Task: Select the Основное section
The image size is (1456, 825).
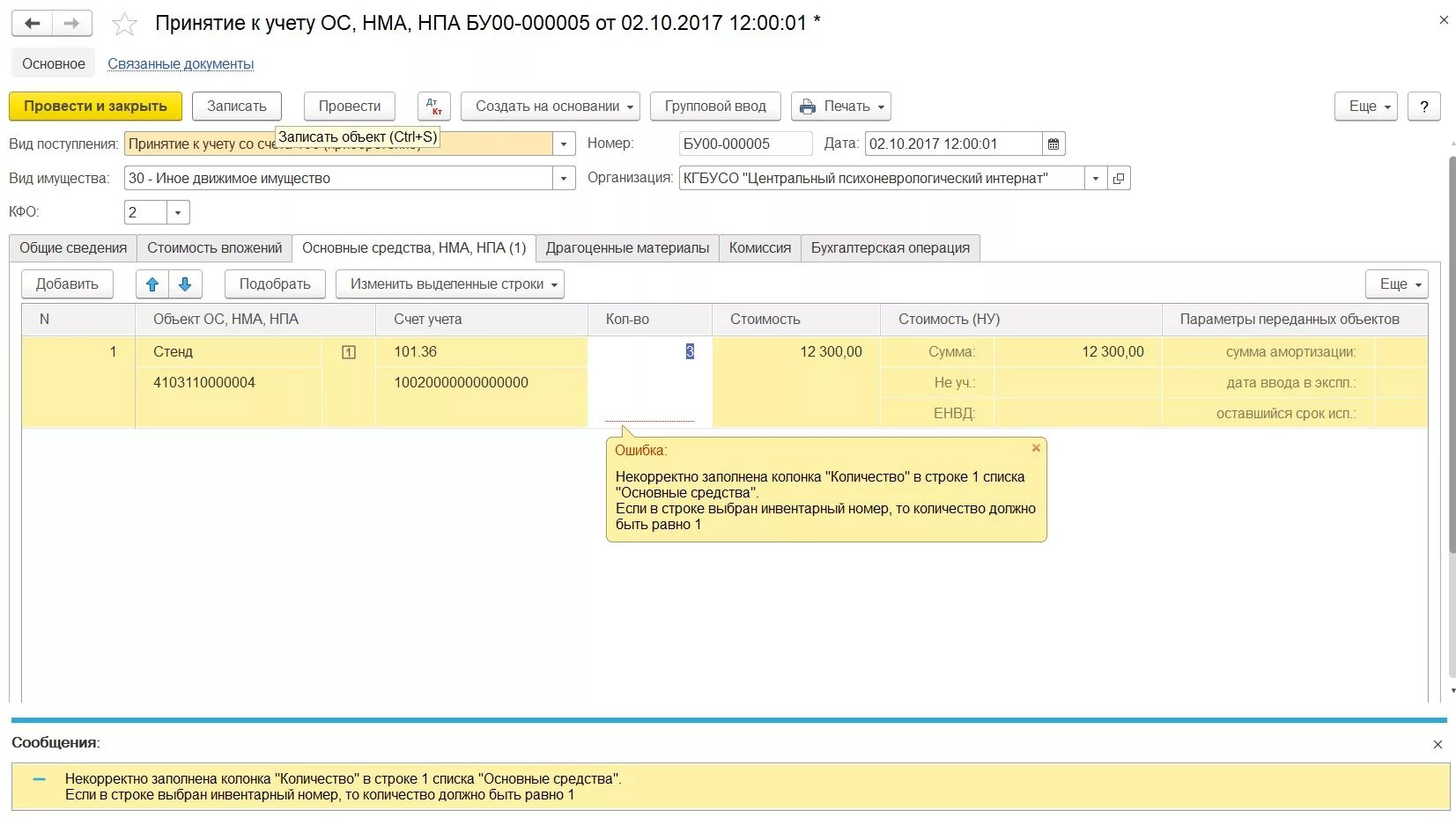Action: click(54, 63)
